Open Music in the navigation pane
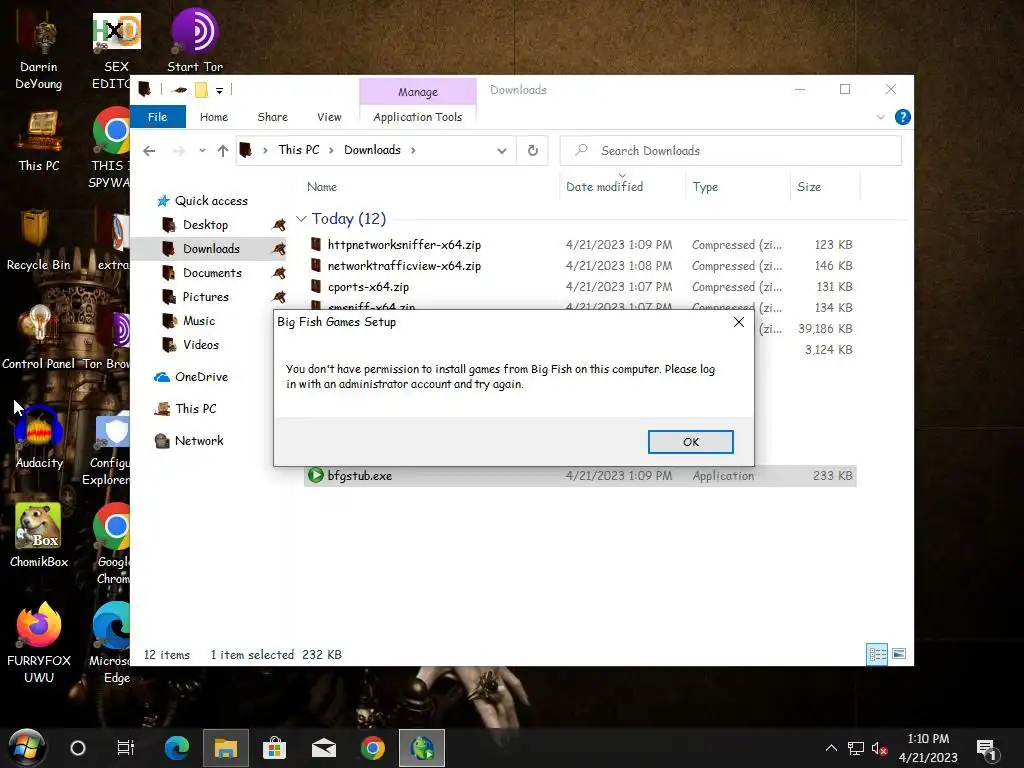Viewport: 1024px width, 768px height. pos(199,321)
